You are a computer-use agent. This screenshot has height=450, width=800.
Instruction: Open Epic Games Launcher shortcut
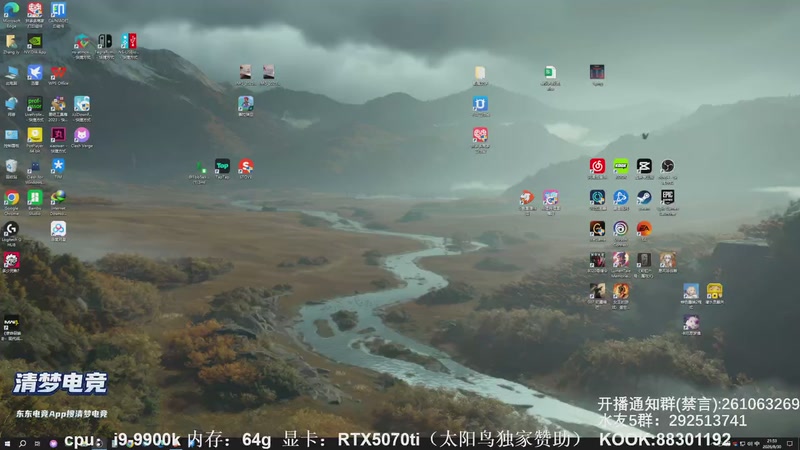[667, 197]
